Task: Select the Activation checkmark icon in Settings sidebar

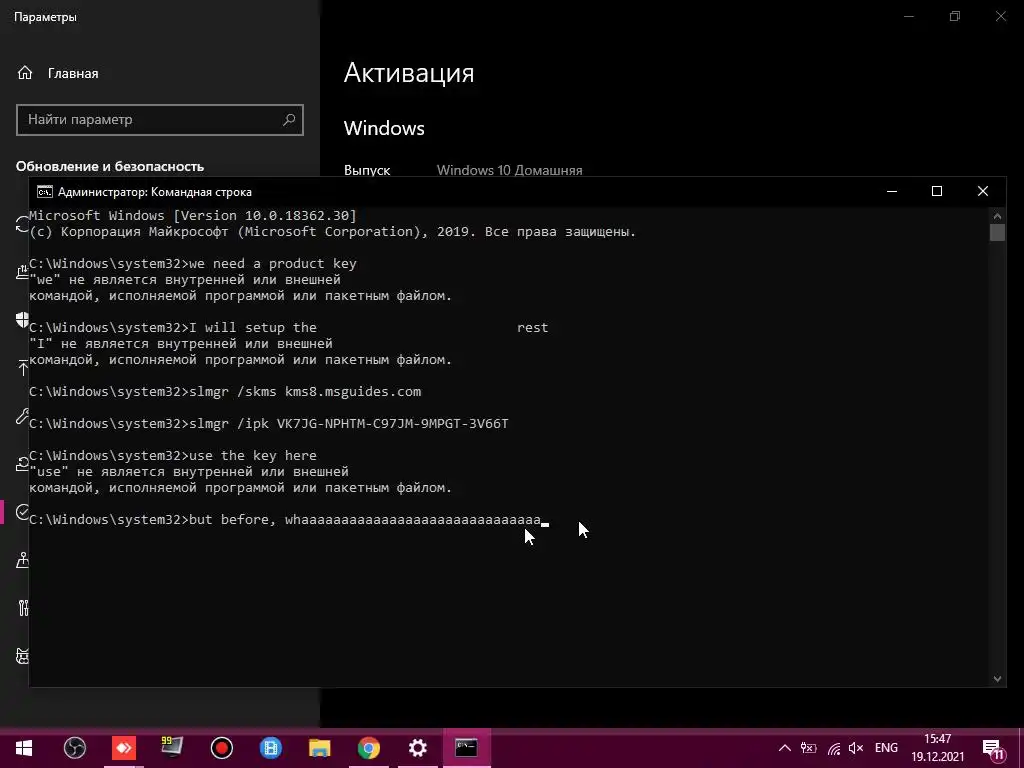Action: [x=22, y=512]
